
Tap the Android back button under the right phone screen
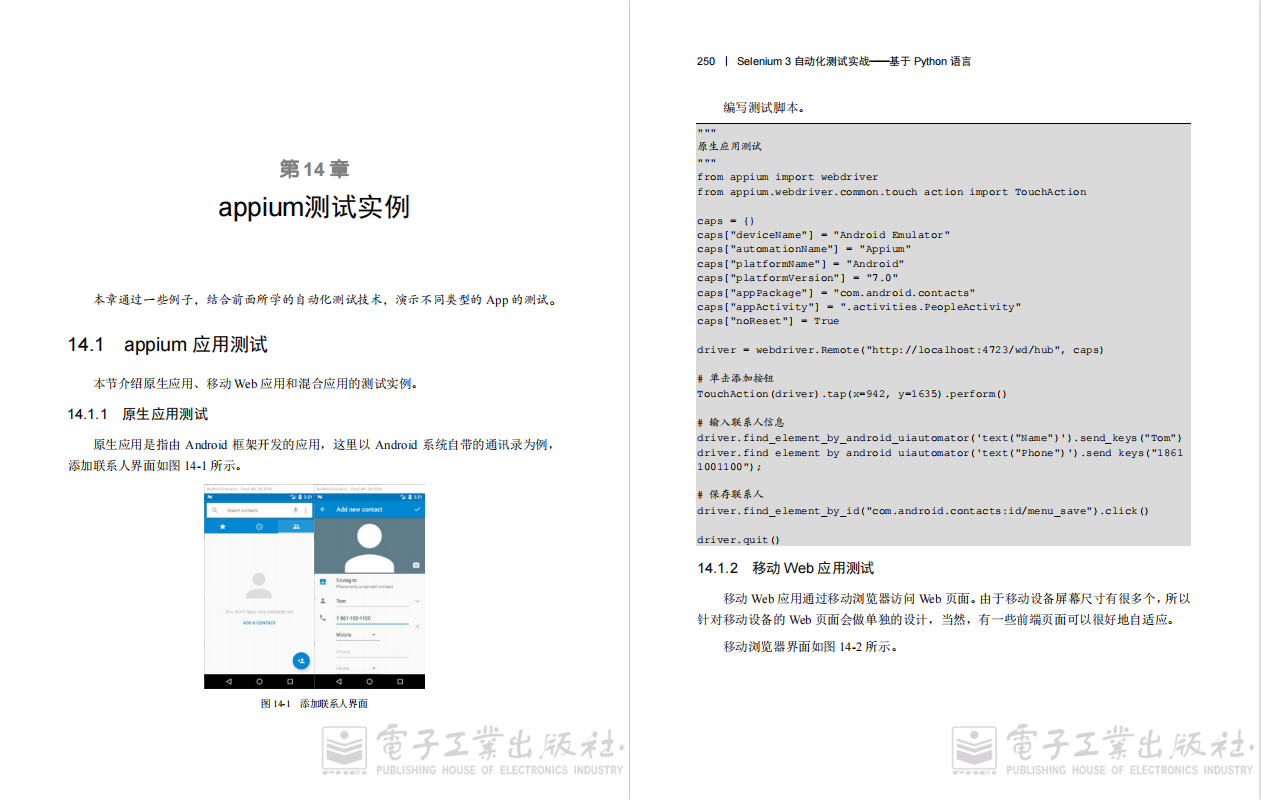[339, 681]
